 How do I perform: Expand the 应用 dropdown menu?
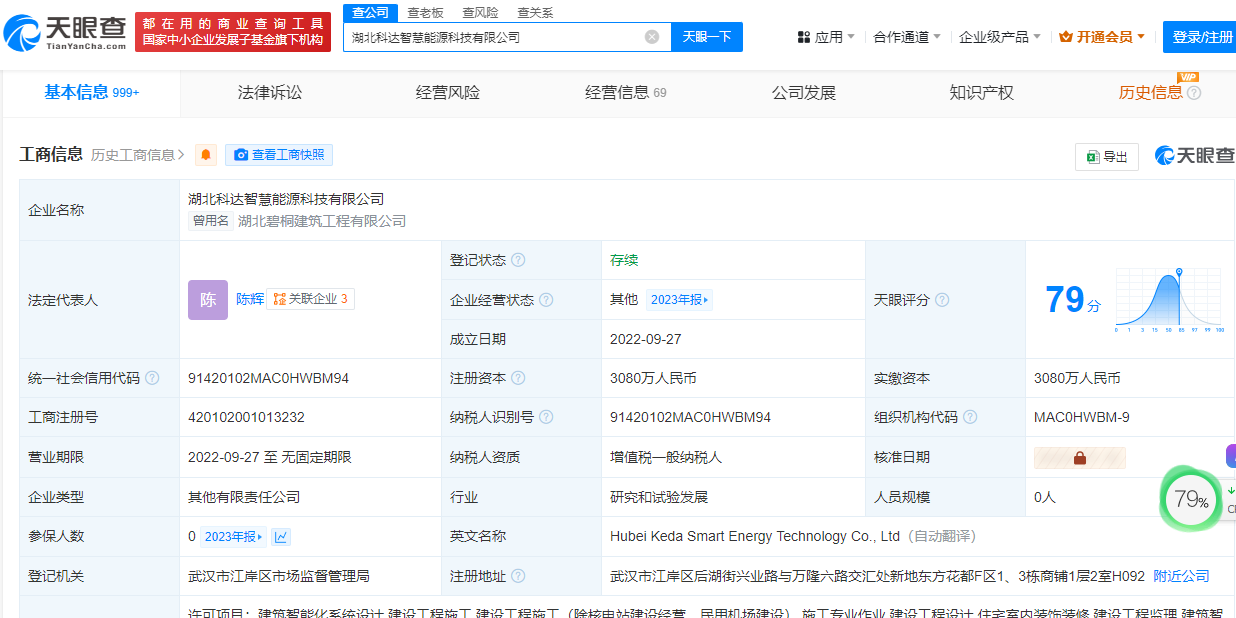click(826, 37)
